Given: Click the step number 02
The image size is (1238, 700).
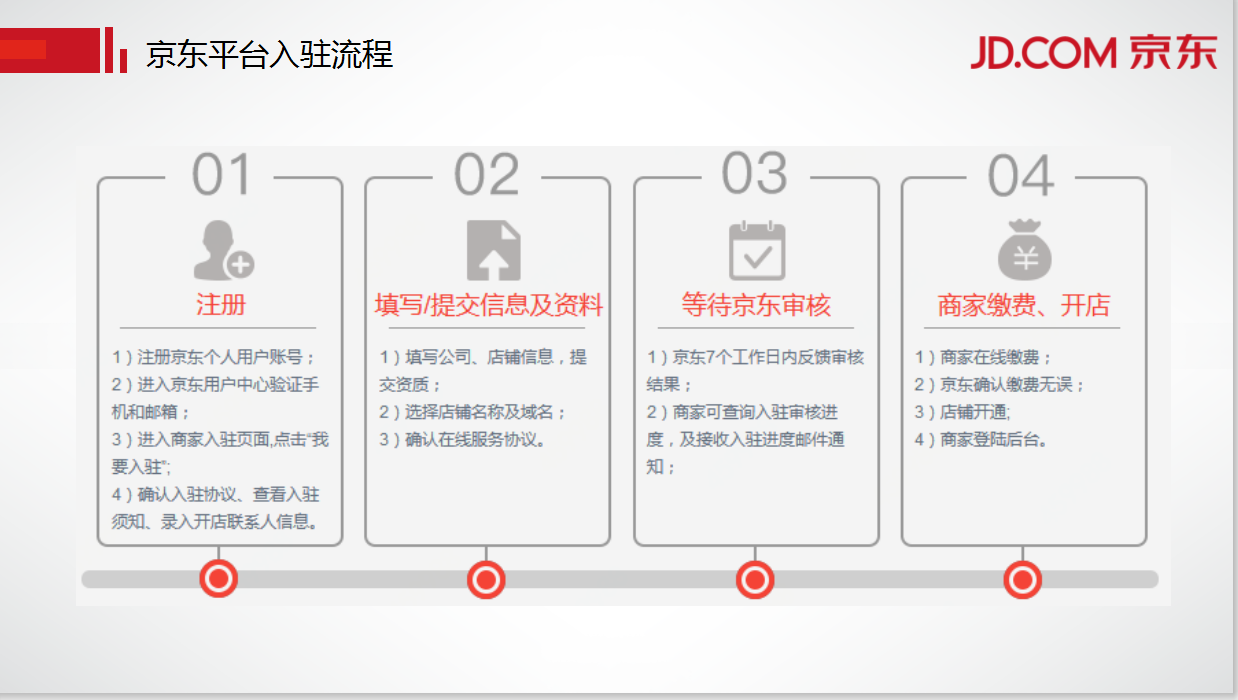Looking at the screenshot, I should pyautogui.click(x=487, y=176).
